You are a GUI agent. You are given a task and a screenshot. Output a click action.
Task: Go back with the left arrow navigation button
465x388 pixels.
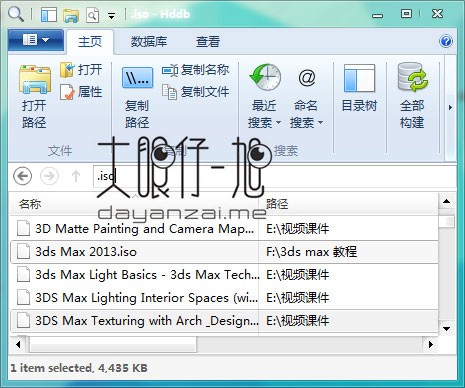pos(23,176)
